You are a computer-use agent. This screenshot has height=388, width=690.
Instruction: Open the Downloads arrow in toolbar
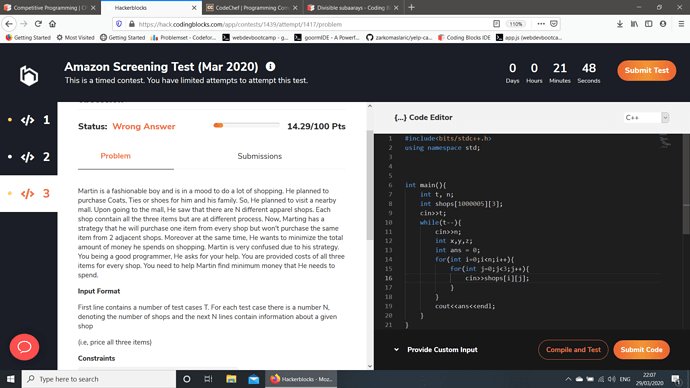[620, 24]
